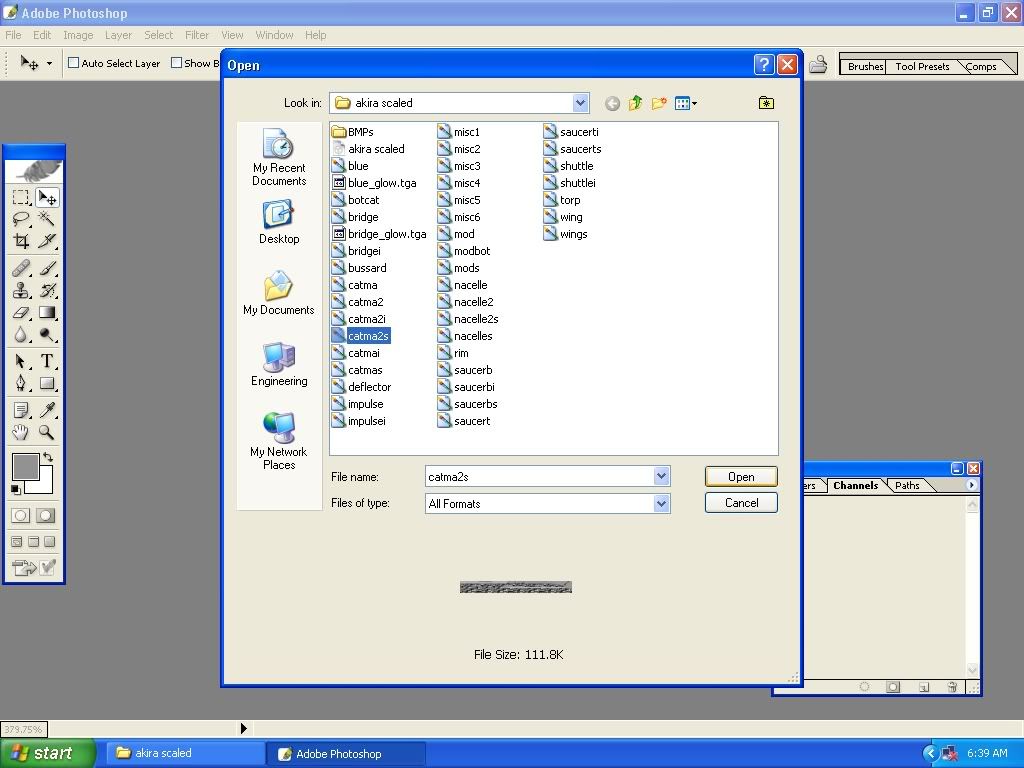Select the History Brush tool
The image size is (1024, 768).
coord(47,290)
